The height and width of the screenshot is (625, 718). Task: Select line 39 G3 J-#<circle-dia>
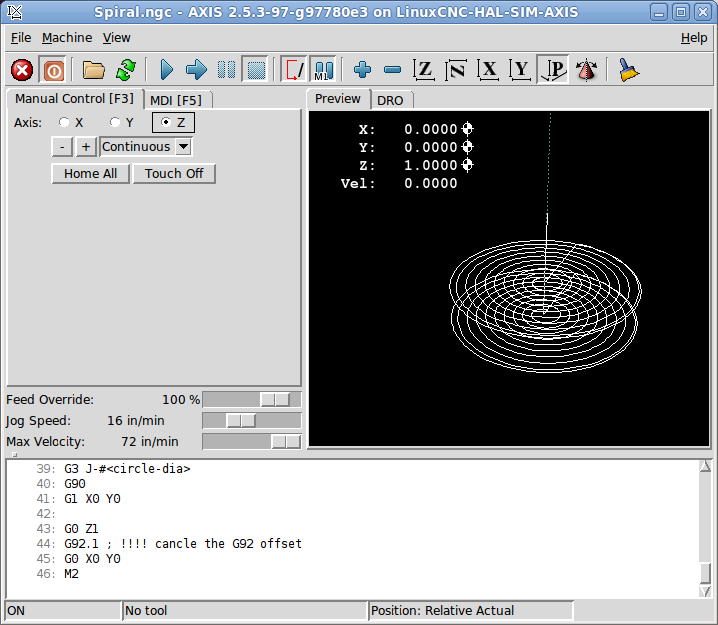(127, 469)
